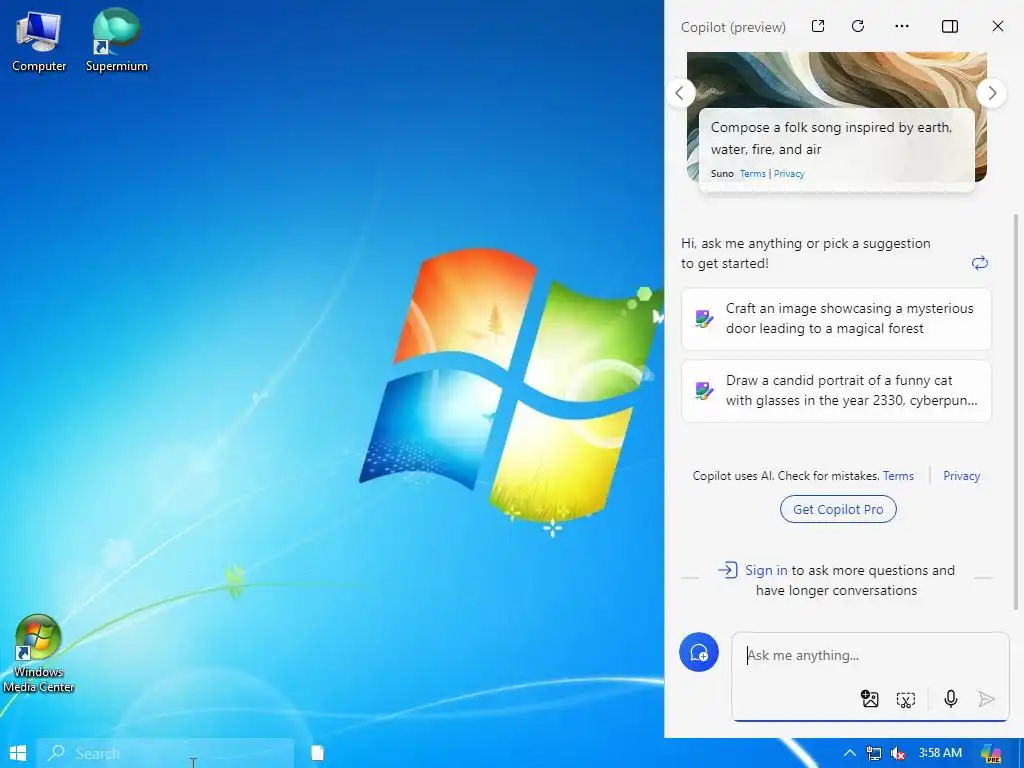Screen dimensions: 1024x768
Task: Open Suno Terms link
Action: (752, 174)
